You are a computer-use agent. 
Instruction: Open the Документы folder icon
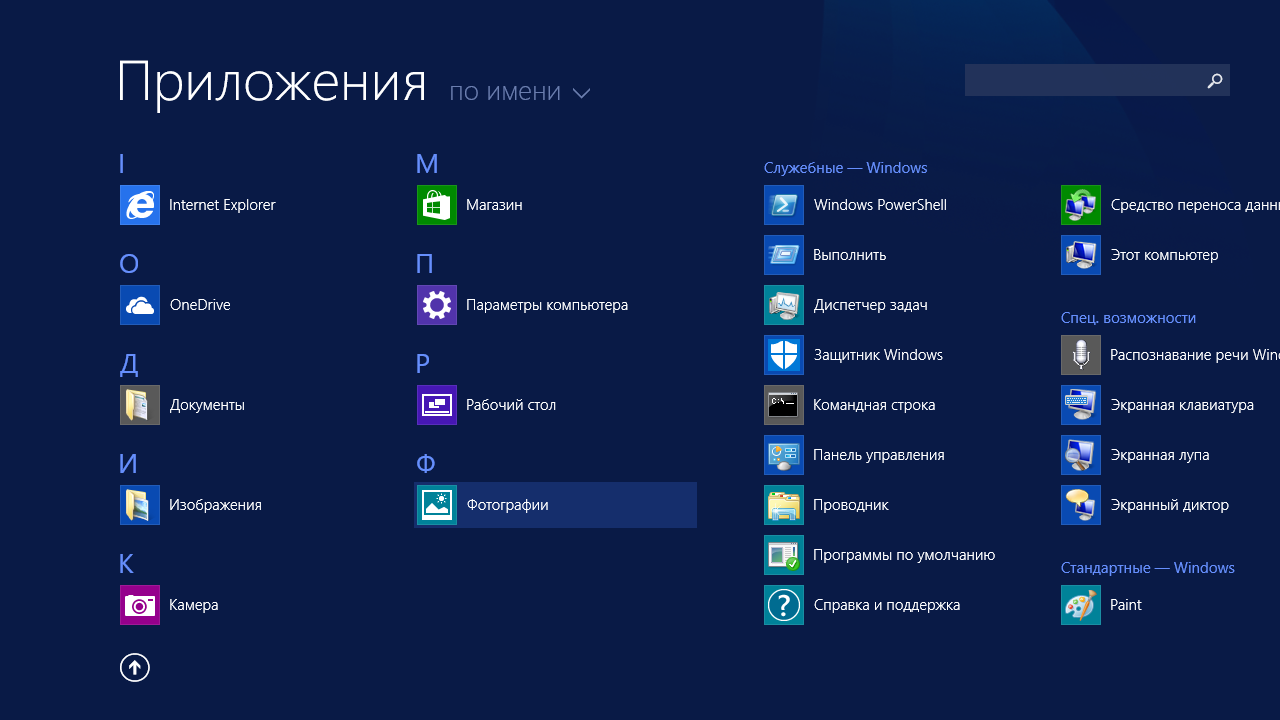(140, 405)
